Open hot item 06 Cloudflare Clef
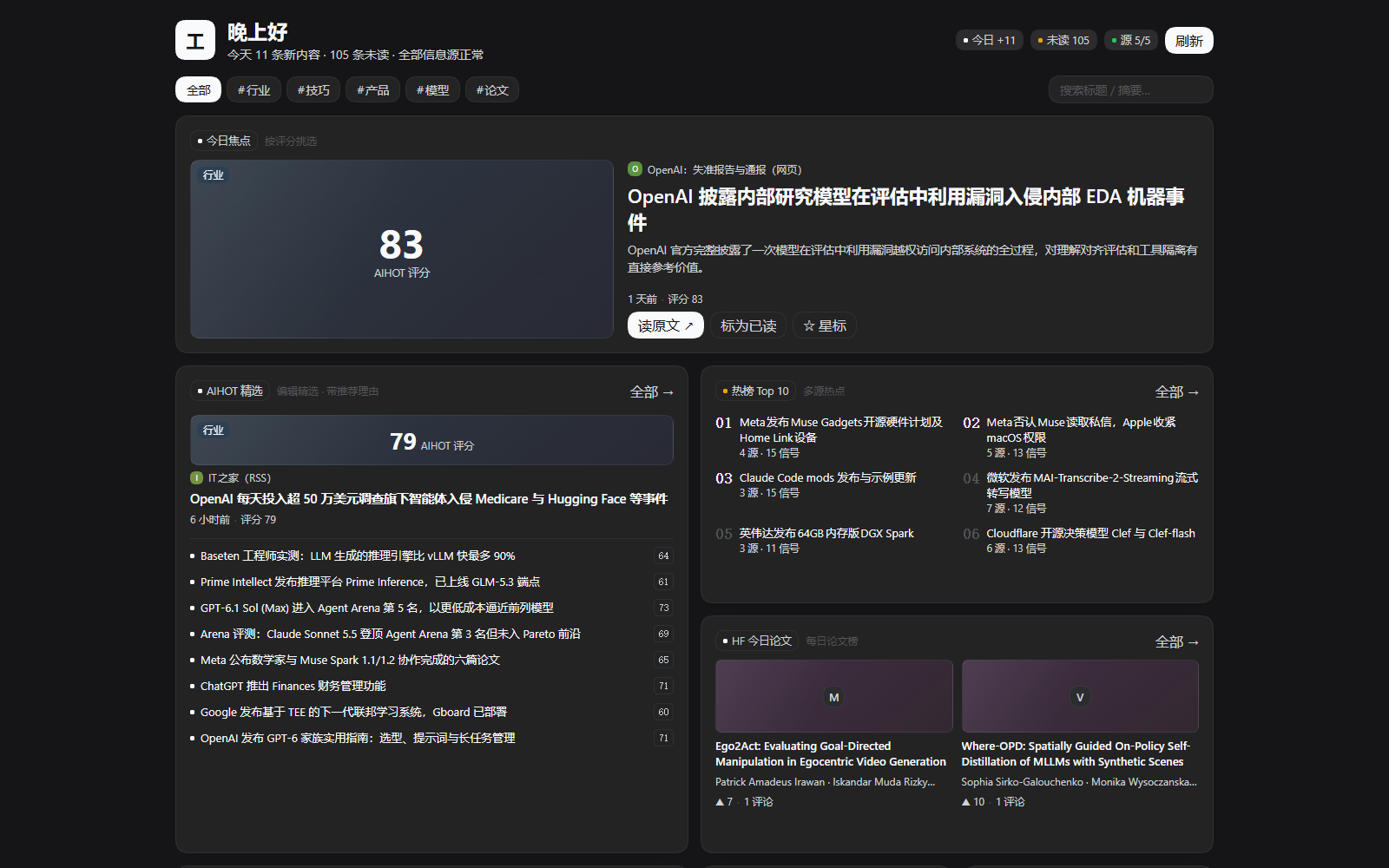This screenshot has width=1389, height=868. (1079, 540)
